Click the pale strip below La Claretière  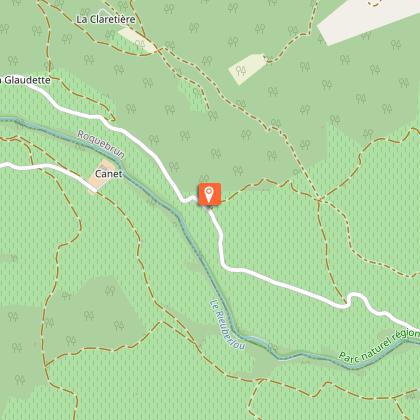[137, 40]
